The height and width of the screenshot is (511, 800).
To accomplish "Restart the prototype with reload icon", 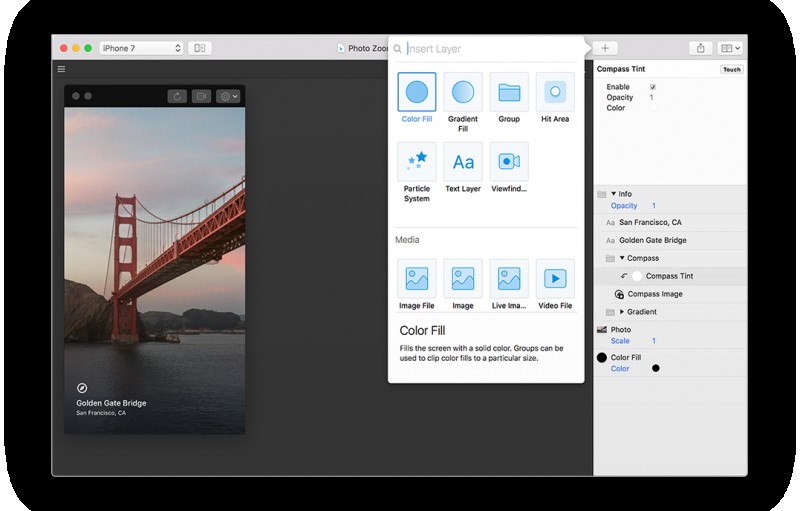I will (x=177, y=96).
